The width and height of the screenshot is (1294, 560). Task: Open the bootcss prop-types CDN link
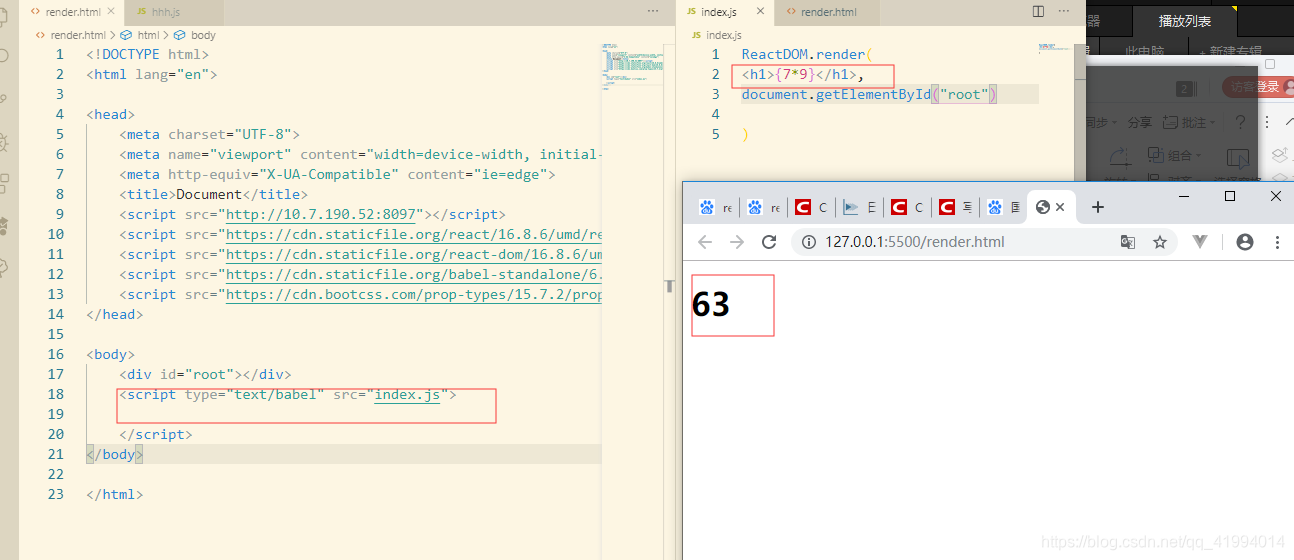pyautogui.click(x=414, y=294)
